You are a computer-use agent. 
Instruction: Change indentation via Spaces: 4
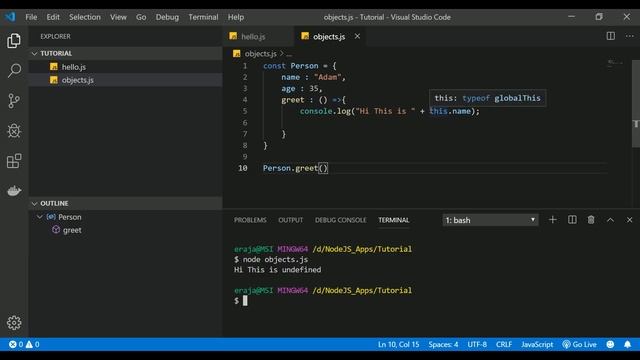pyautogui.click(x=443, y=344)
